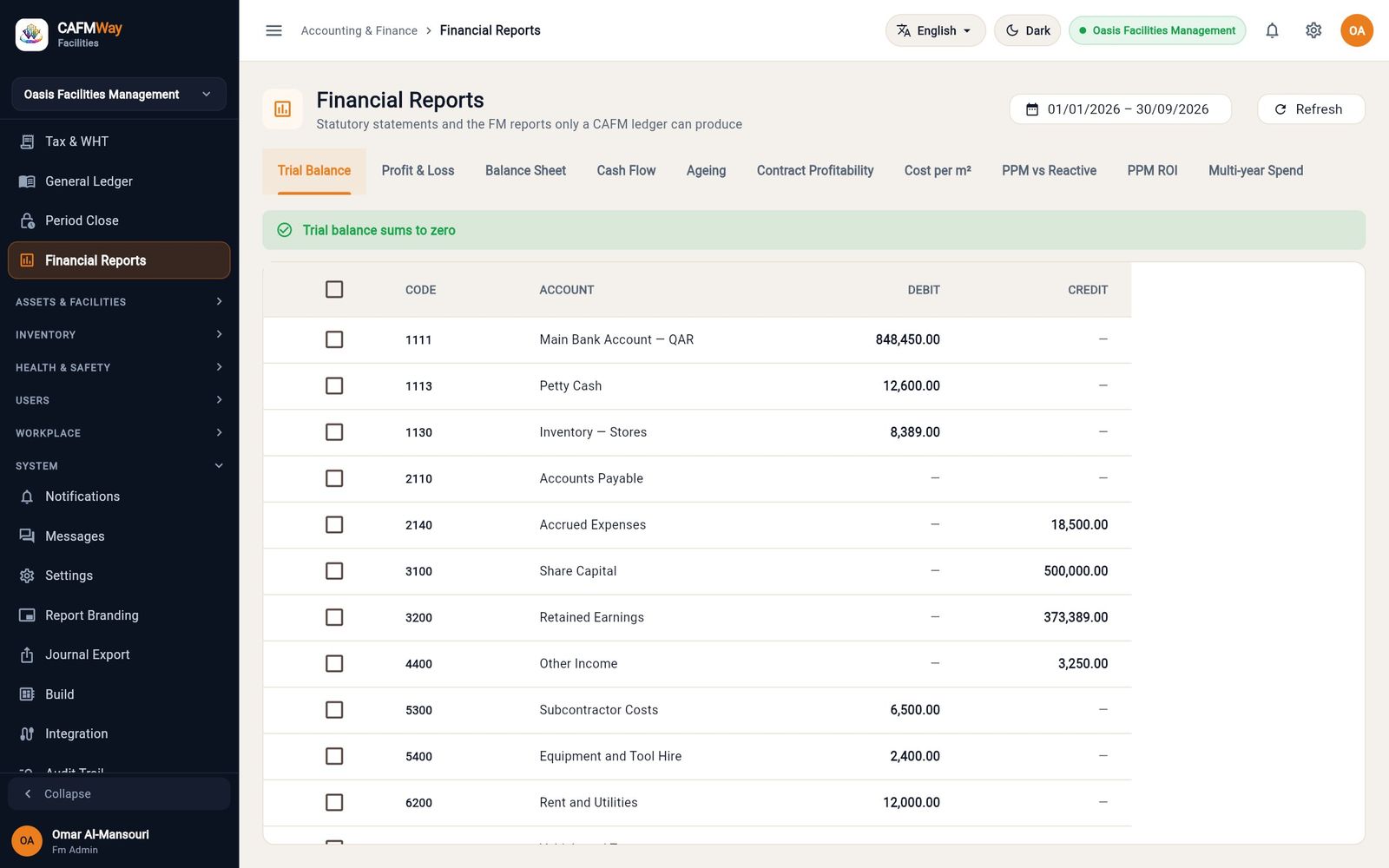Click the Tax & WHT sidebar icon
The height and width of the screenshot is (868, 1389).
(x=27, y=141)
